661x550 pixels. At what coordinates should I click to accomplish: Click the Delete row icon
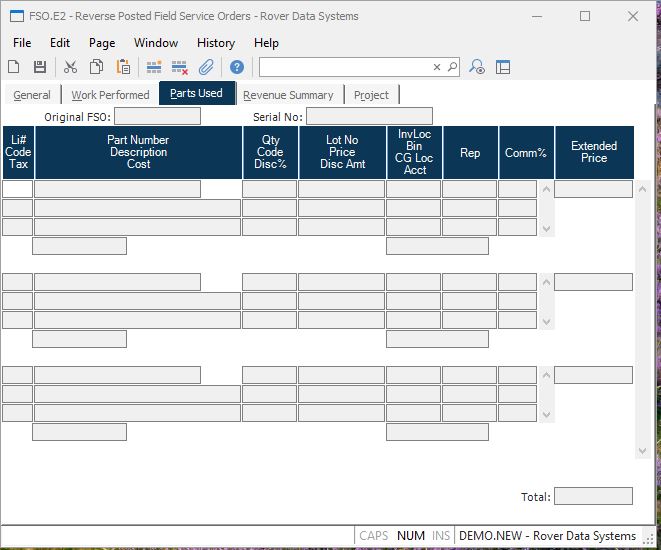[180, 67]
